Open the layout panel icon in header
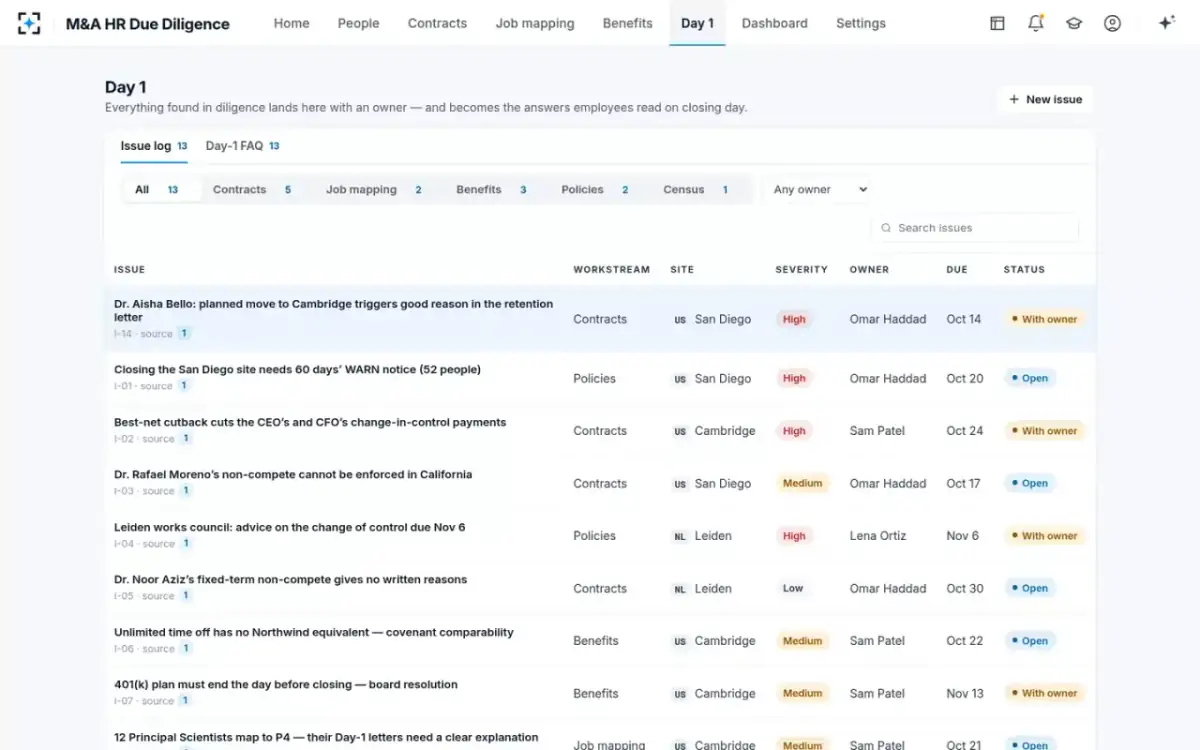 (997, 23)
